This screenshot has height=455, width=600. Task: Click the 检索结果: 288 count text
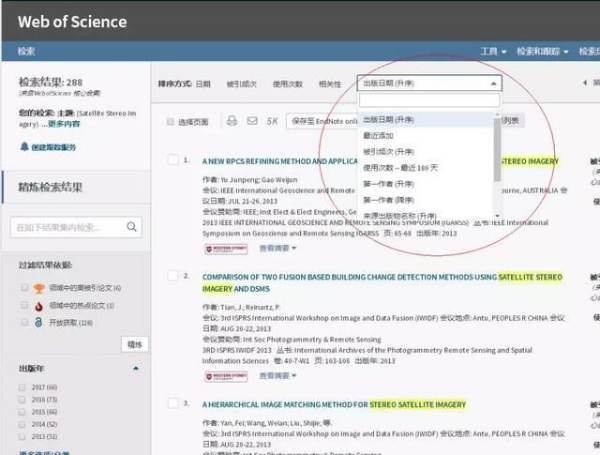51,82
